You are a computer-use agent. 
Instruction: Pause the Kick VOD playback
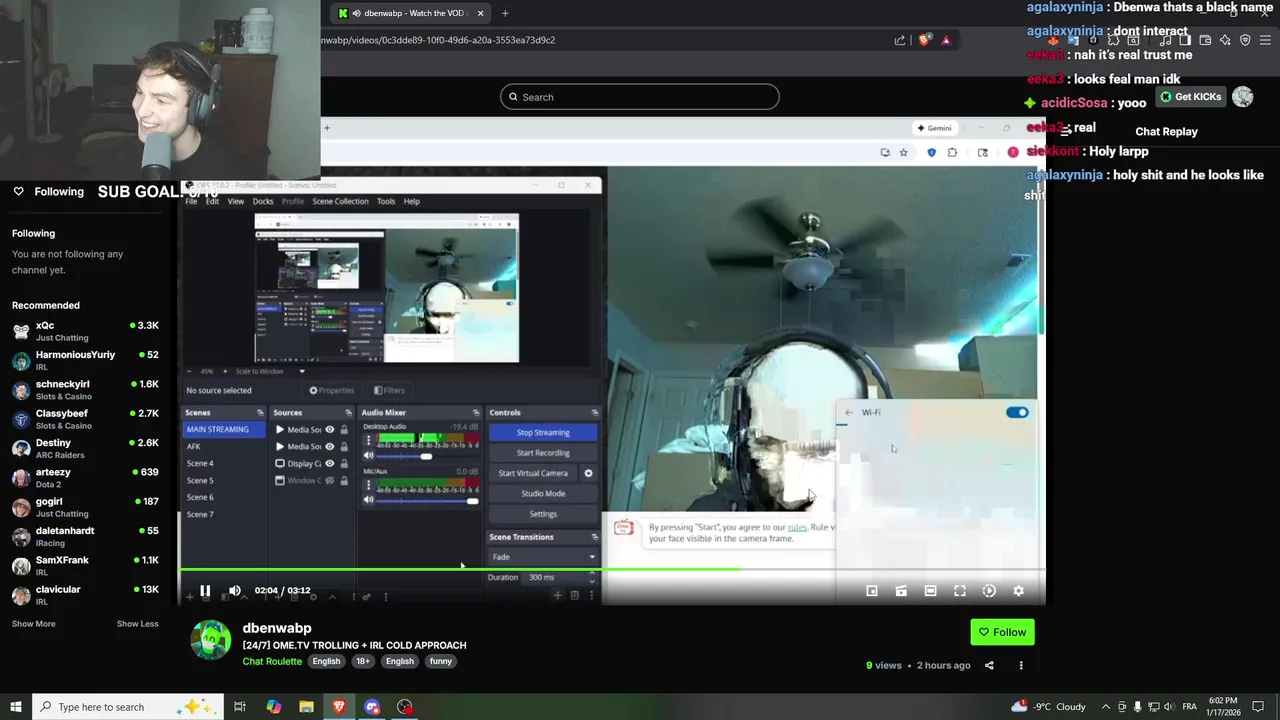205,591
